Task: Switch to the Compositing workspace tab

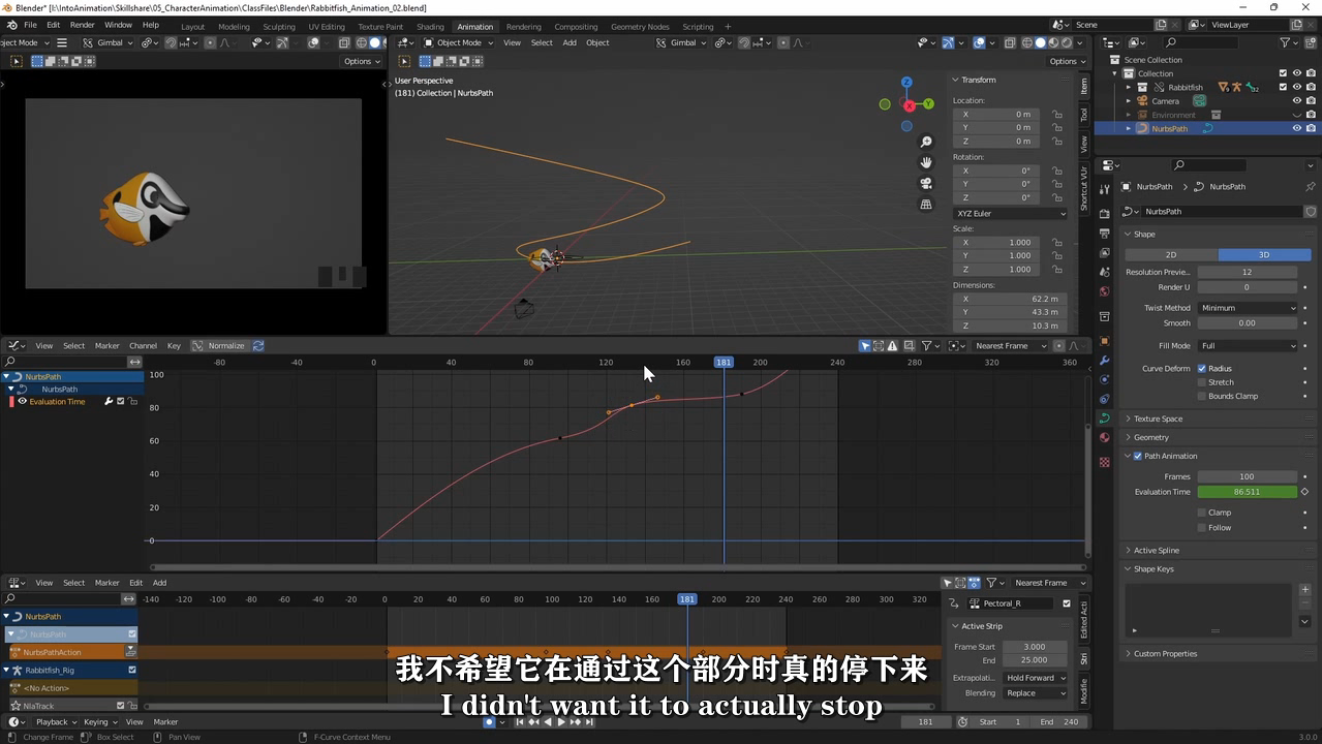Action: (576, 27)
